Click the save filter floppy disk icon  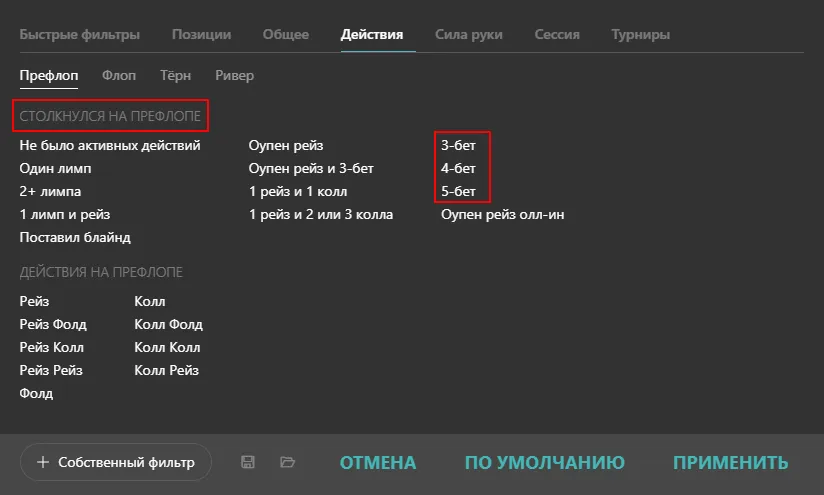(x=248, y=462)
